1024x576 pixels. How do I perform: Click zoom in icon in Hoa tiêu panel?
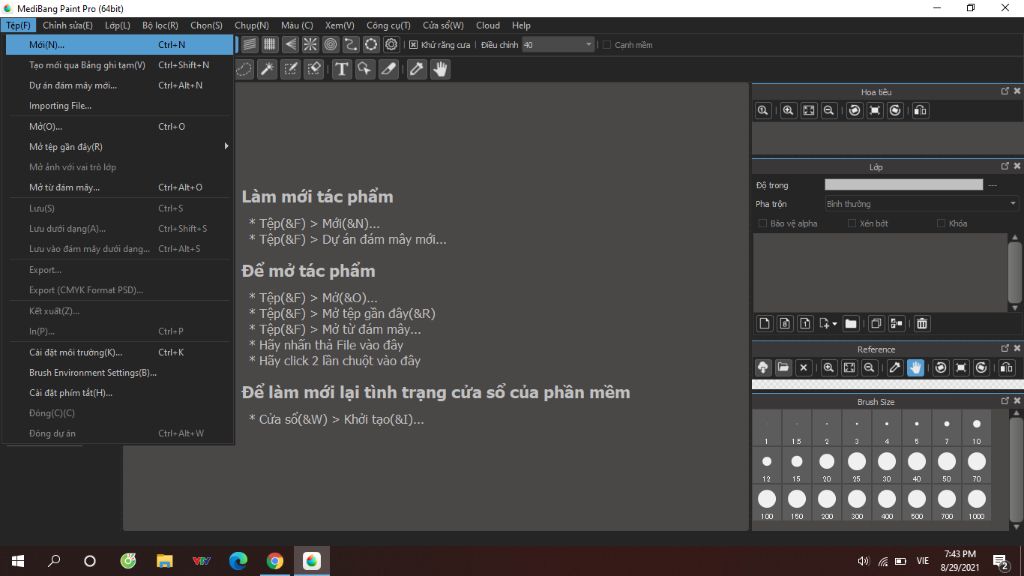(x=788, y=110)
